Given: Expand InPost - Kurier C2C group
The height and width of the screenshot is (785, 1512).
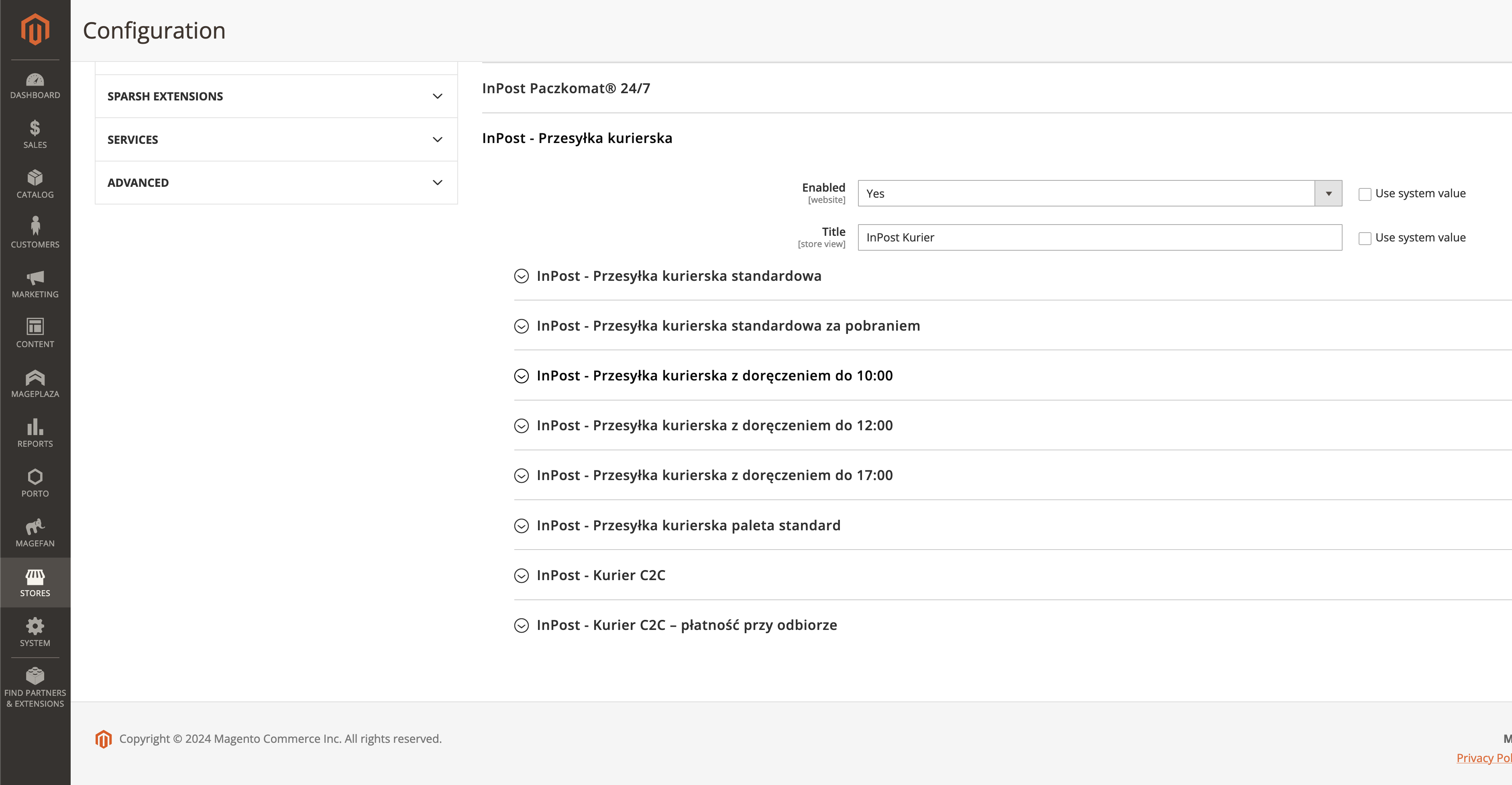Looking at the screenshot, I should pyautogui.click(x=601, y=575).
